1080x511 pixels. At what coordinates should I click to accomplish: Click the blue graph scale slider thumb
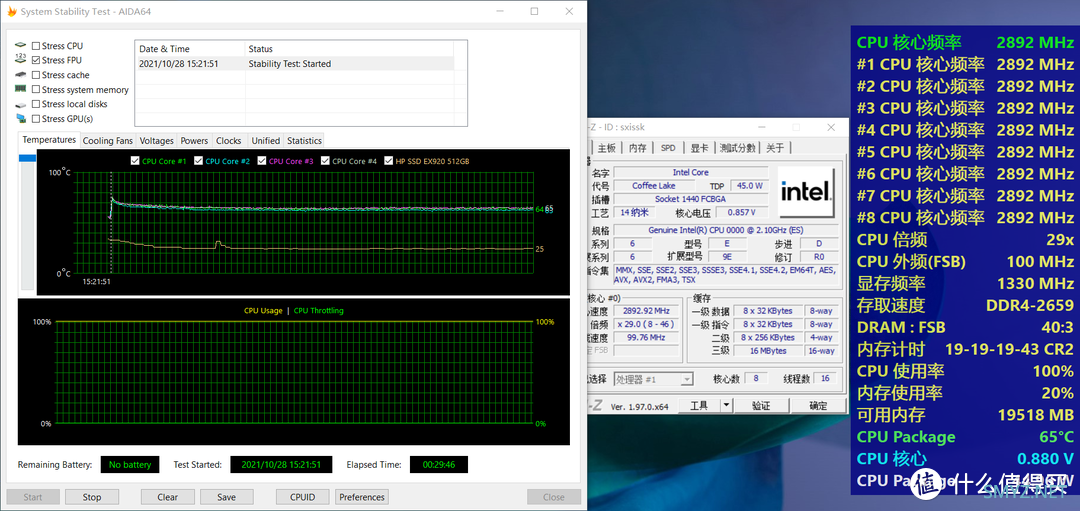pyautogui.click(x=27, y=158)
